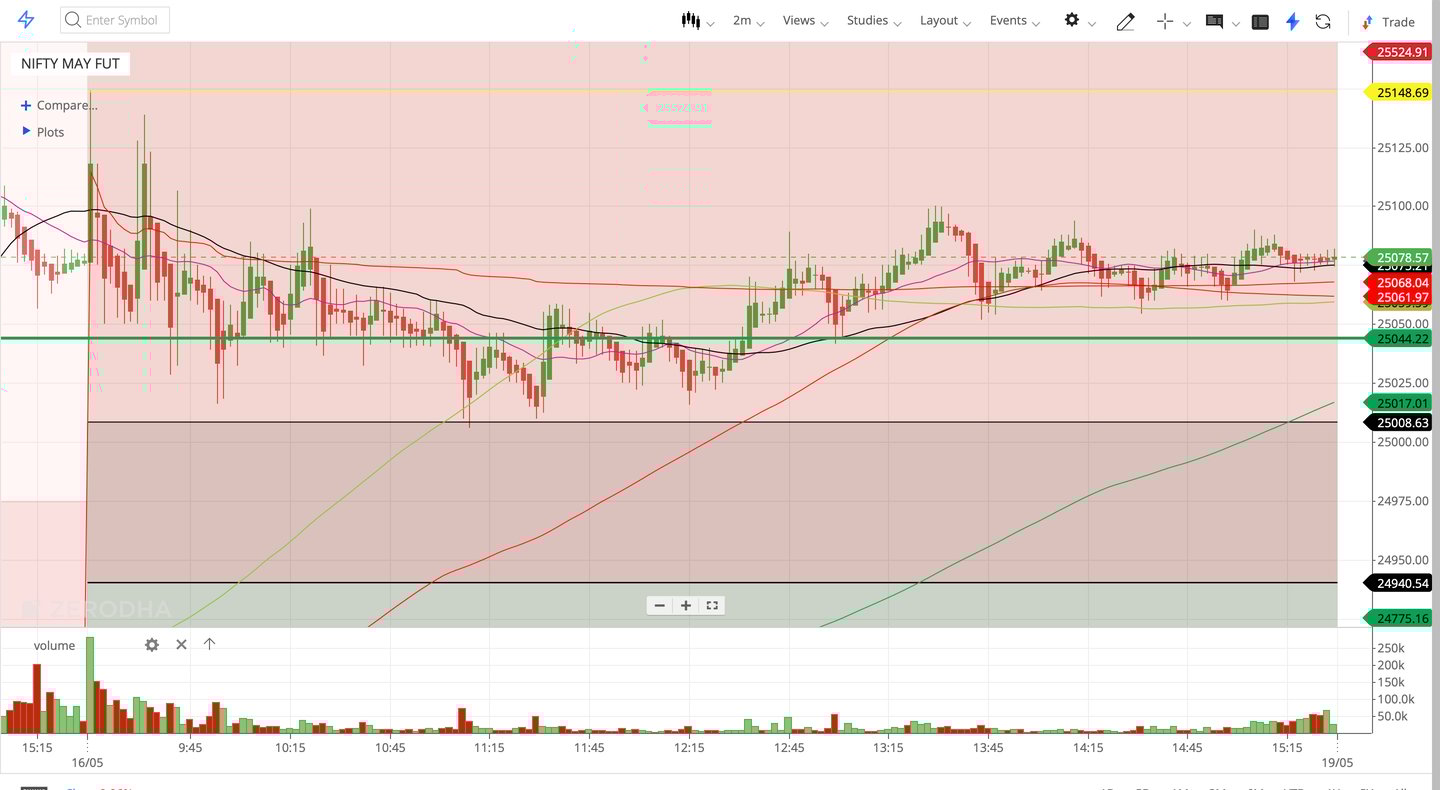Click the refresh chart icon

coord(1323,21)
